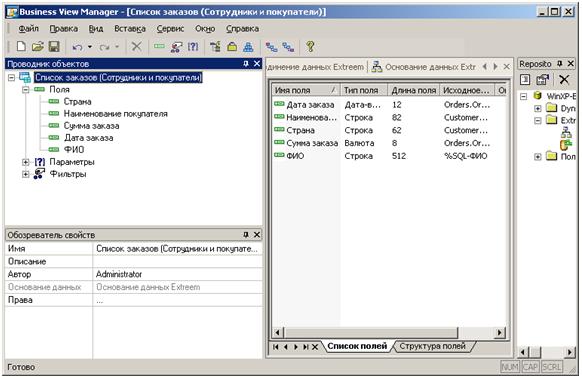Jump to last sheet tab with navigation arrow

tap(305, 347)
